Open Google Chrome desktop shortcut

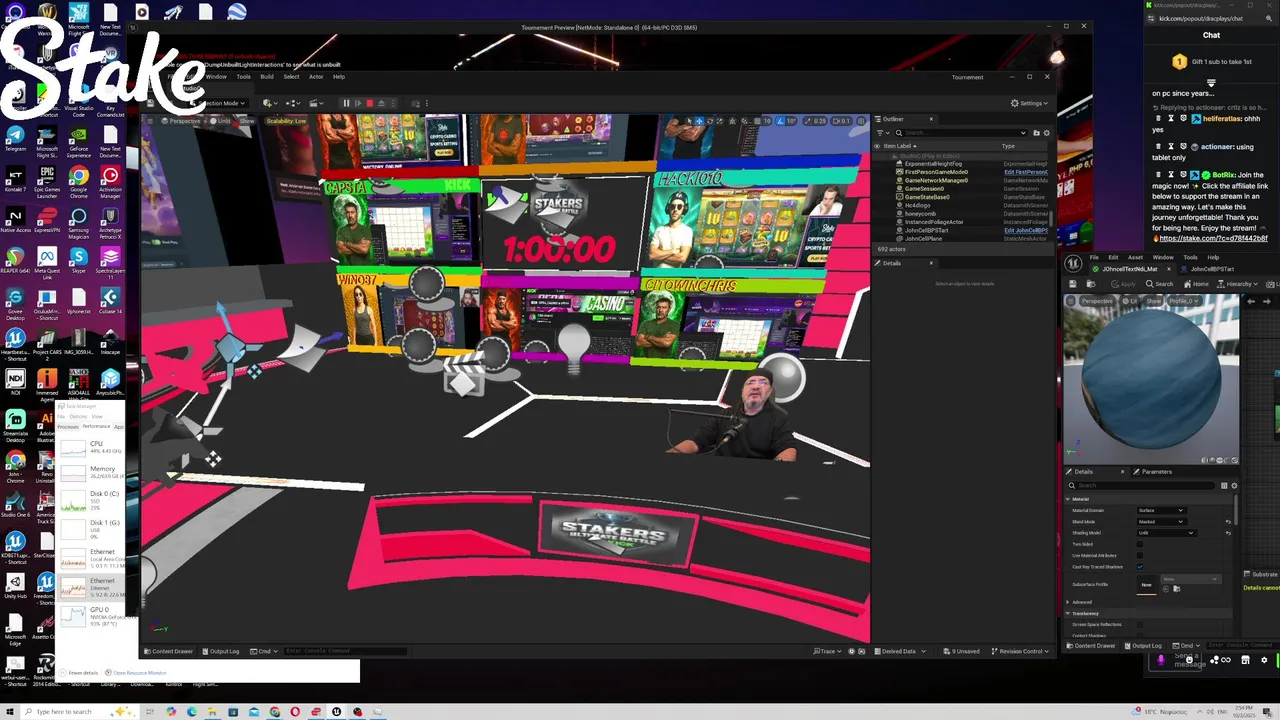pyautogui.click(x=78, y=181)
